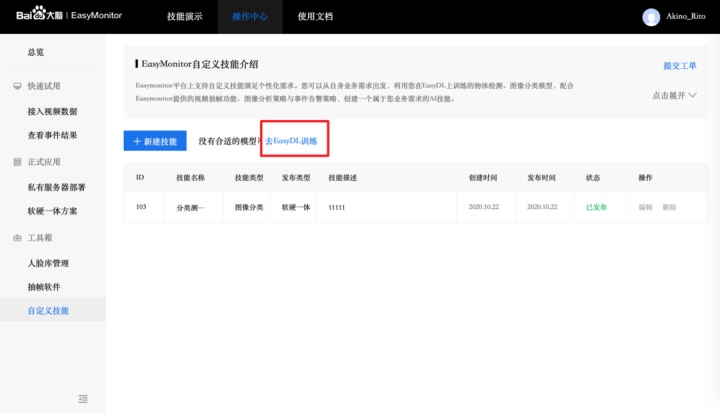Open 接入视频数据 in the sidebar

tap(52, 111)
